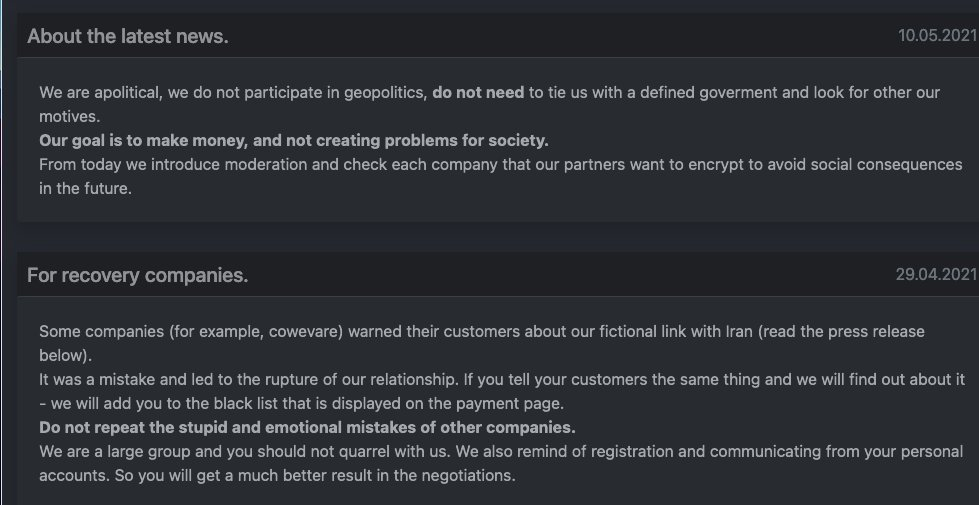Click the "It was a mistake" sentence
Screen dimensions: 979x505
pyautogui.click(x=98, y=380)
